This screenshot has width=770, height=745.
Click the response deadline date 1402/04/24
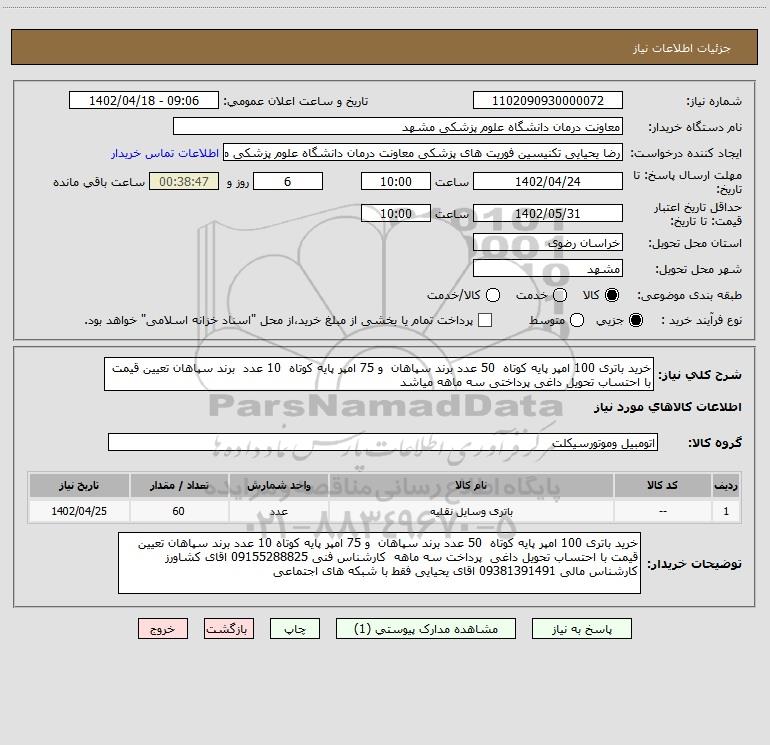tap(548, 182)
